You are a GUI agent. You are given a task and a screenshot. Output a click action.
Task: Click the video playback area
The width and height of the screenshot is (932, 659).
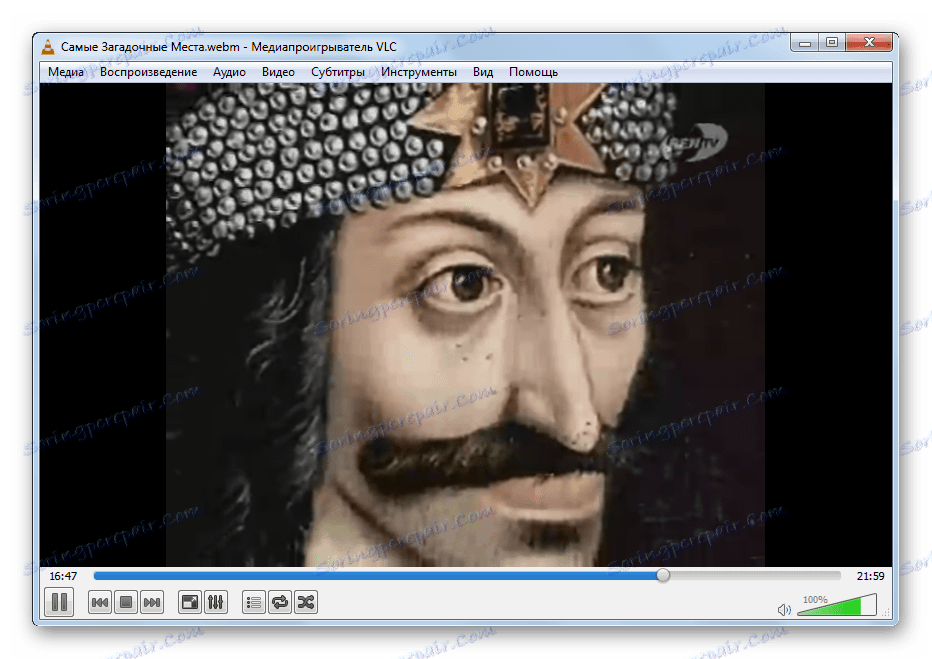point(465,324)
